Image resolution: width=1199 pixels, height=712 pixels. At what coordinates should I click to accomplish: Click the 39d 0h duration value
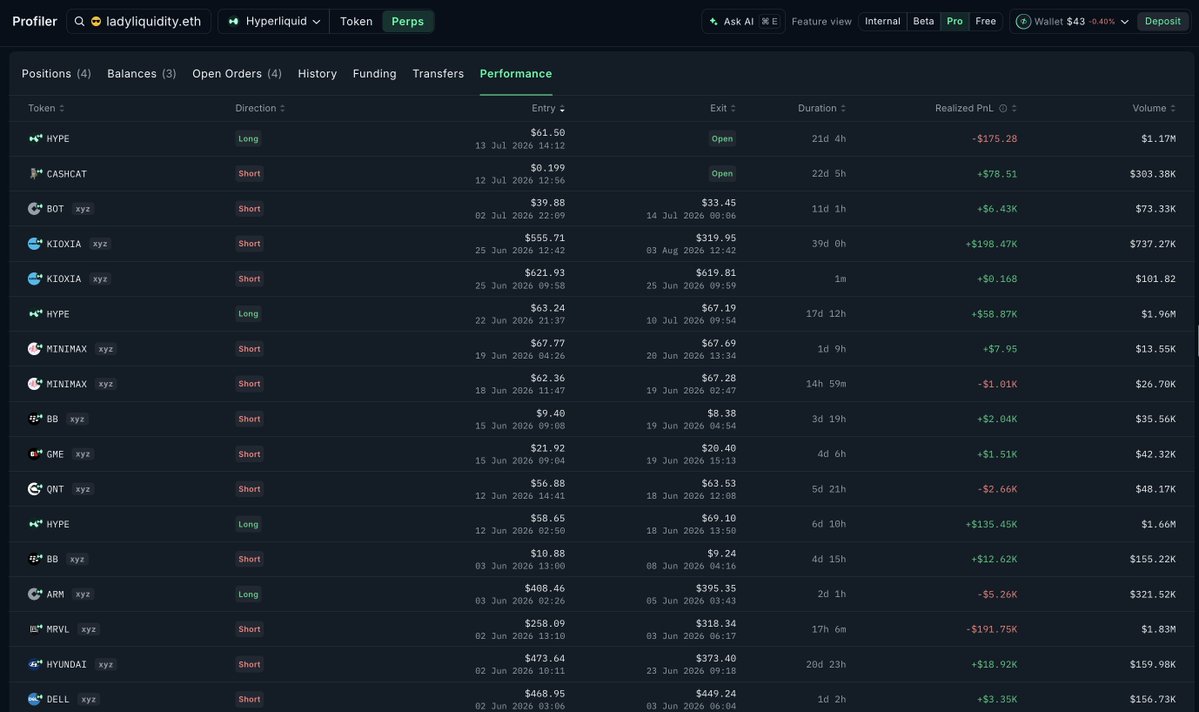point(829,244)
